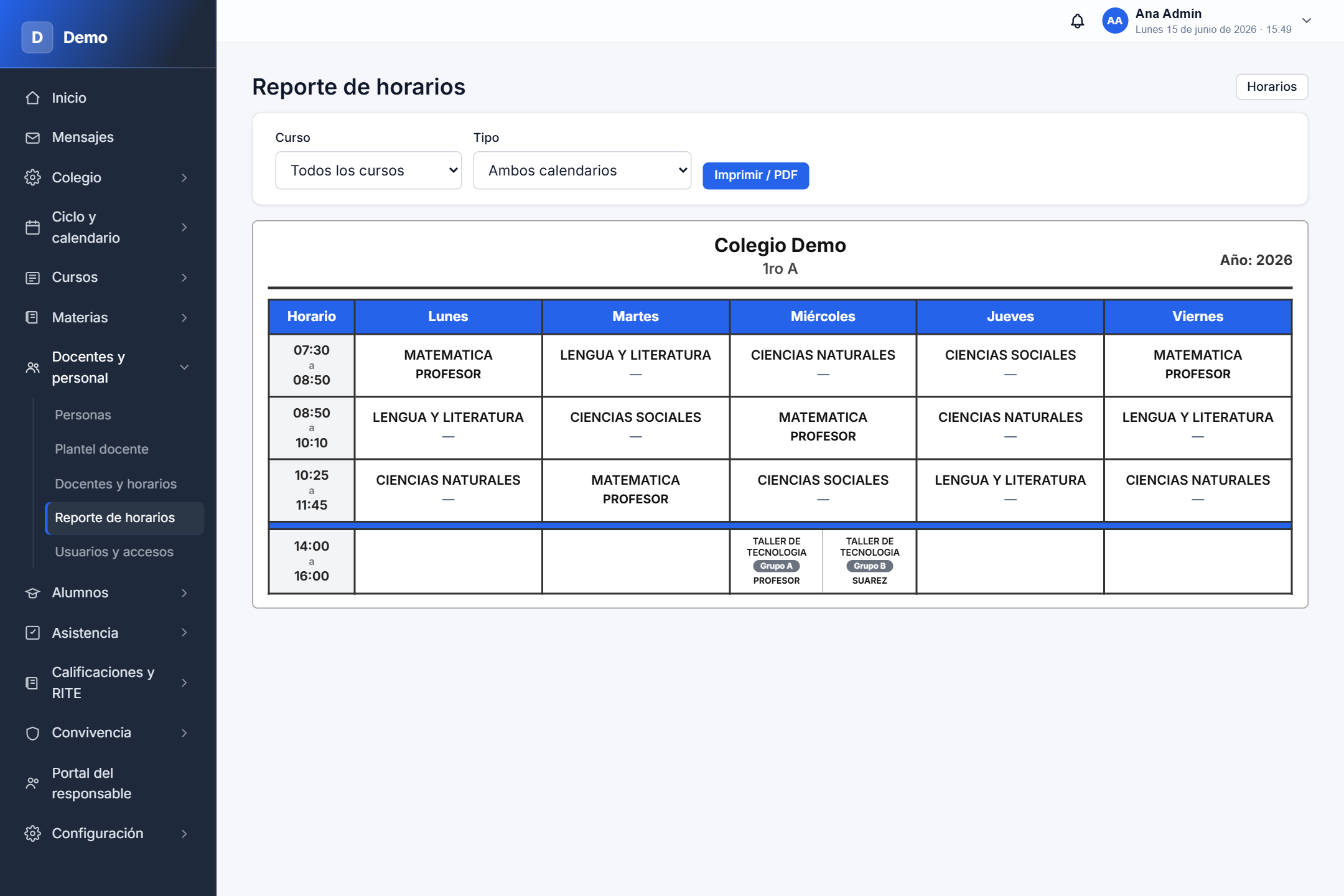The height and width of the screenshot is (896, 1344).
Task: Click the Convivencia shield icon
Action: click(x=32, y=733)
